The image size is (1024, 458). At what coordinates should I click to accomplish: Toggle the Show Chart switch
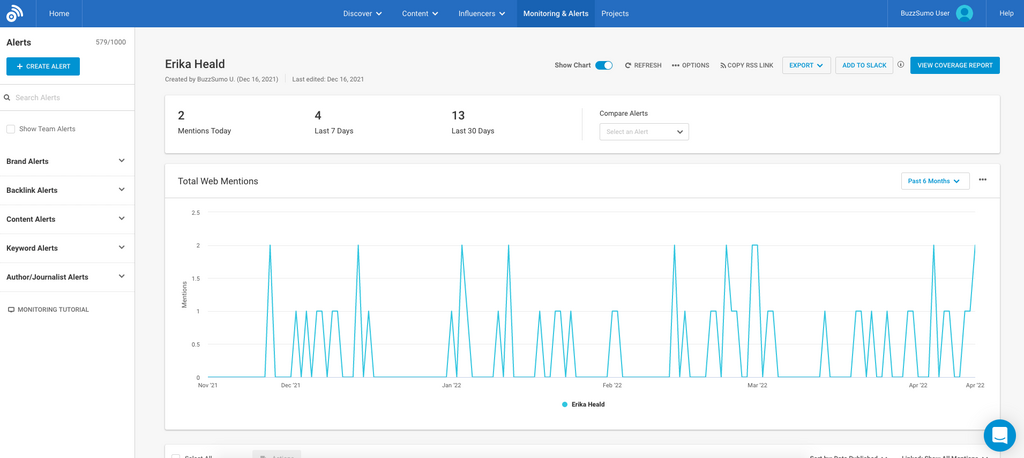pos(604,65)
